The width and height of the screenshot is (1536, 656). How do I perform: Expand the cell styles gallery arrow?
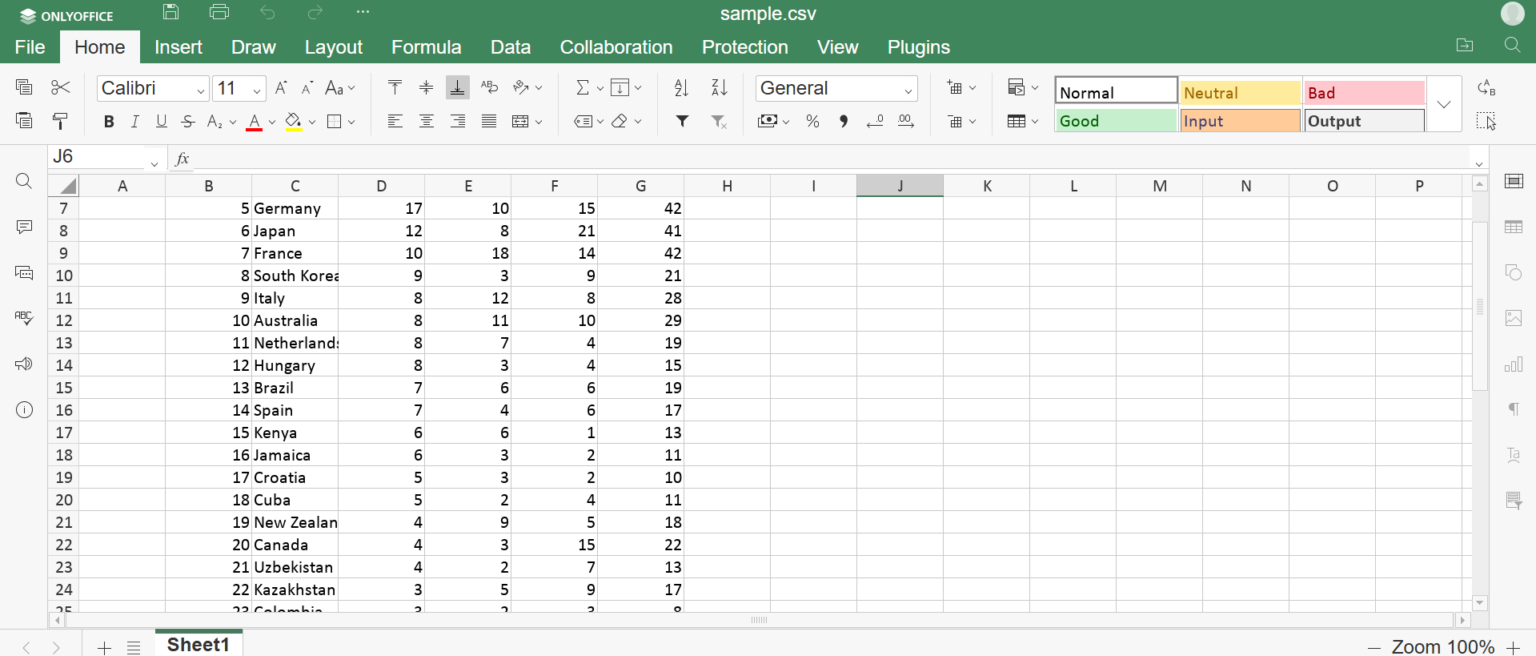click(1443, 104)
